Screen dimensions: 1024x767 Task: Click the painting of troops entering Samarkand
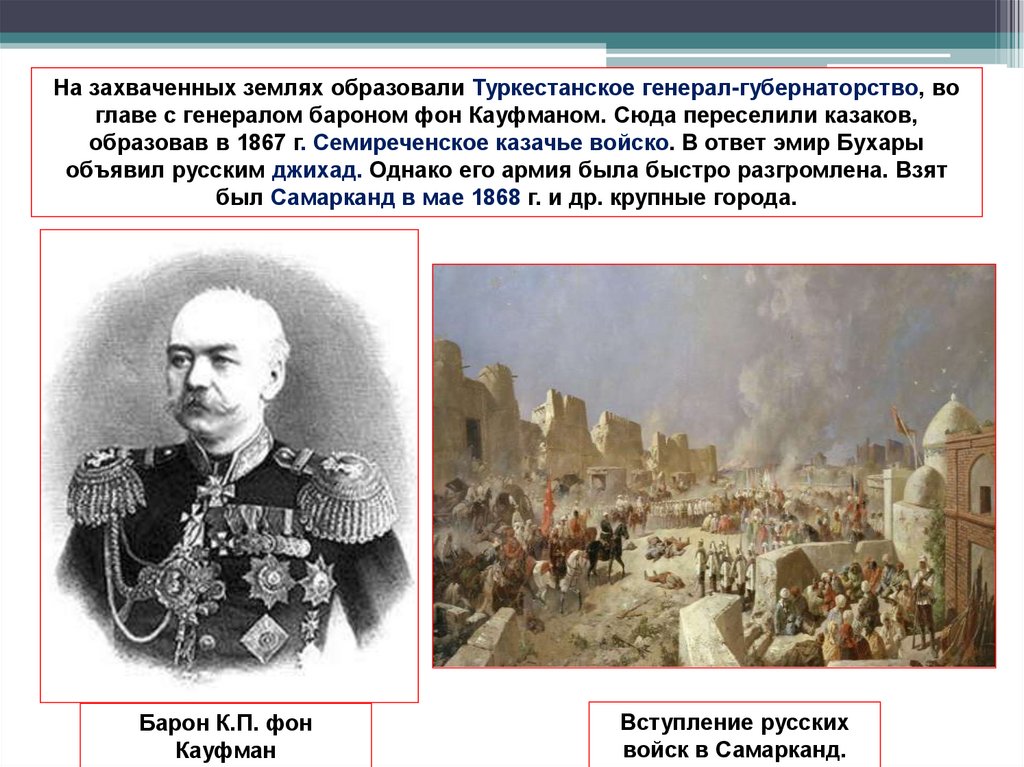point(714,466)
